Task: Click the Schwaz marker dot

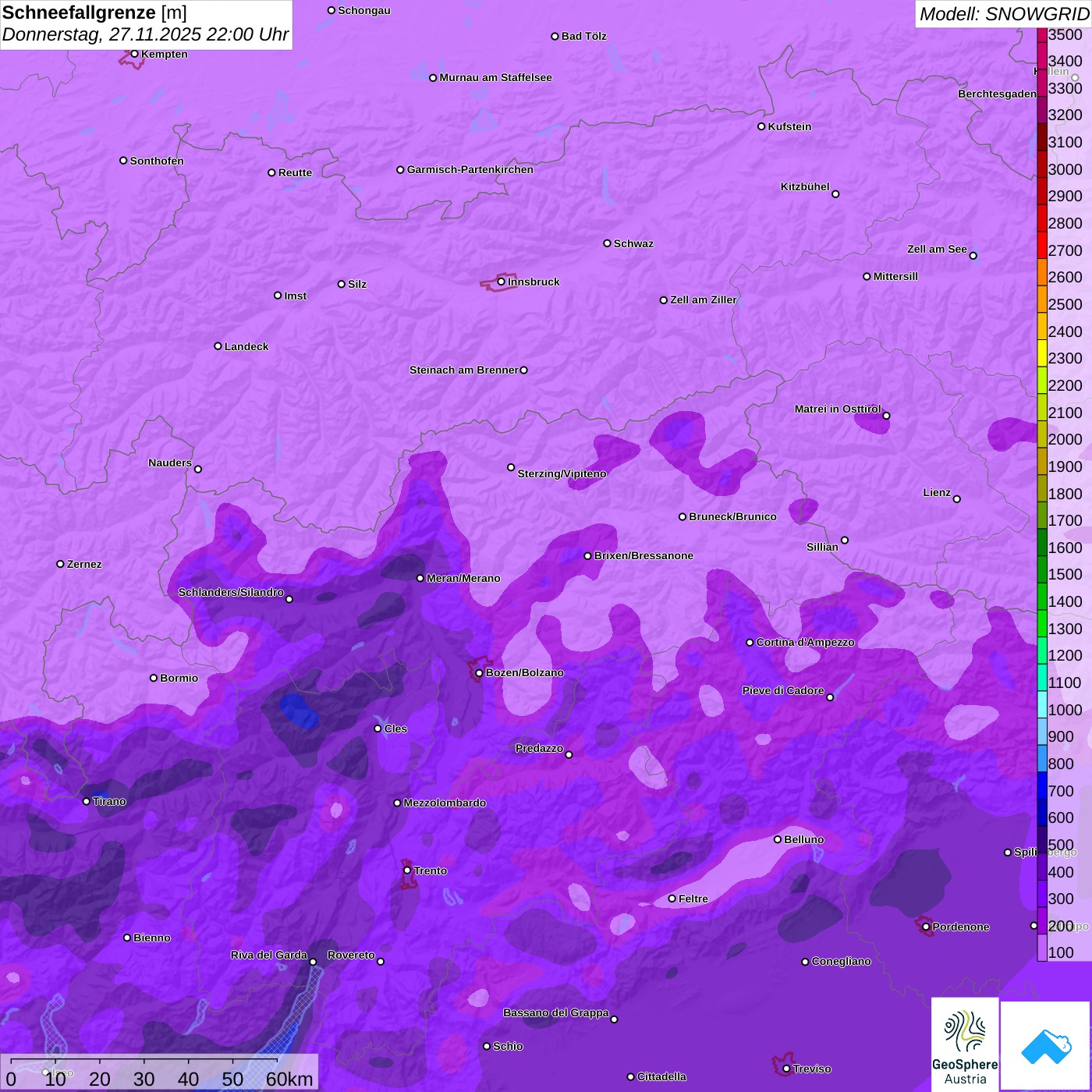Action: [608, 243]
